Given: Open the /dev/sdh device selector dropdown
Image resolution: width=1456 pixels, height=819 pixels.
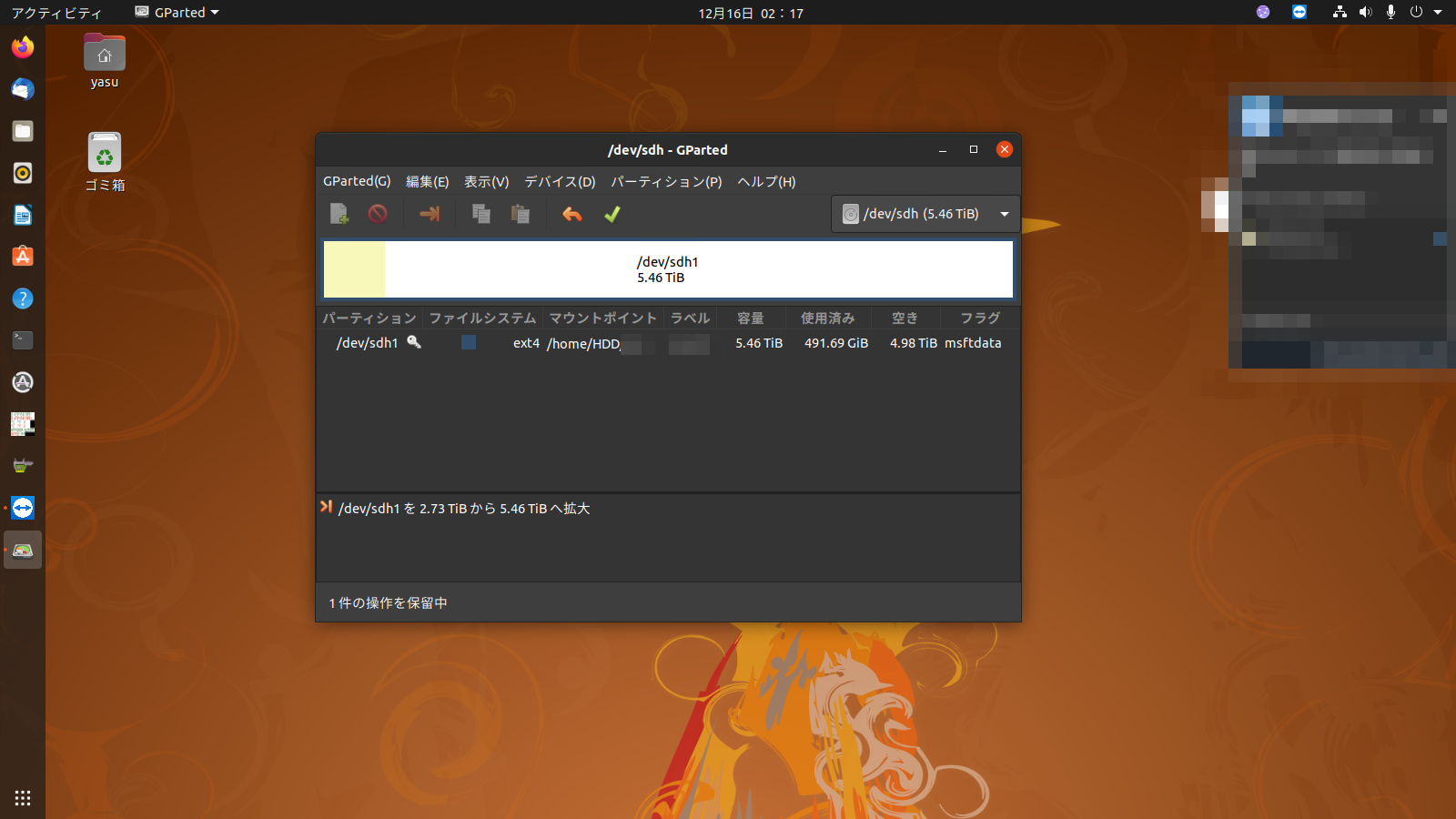Looking at the screenshot, I should (925, 214).
